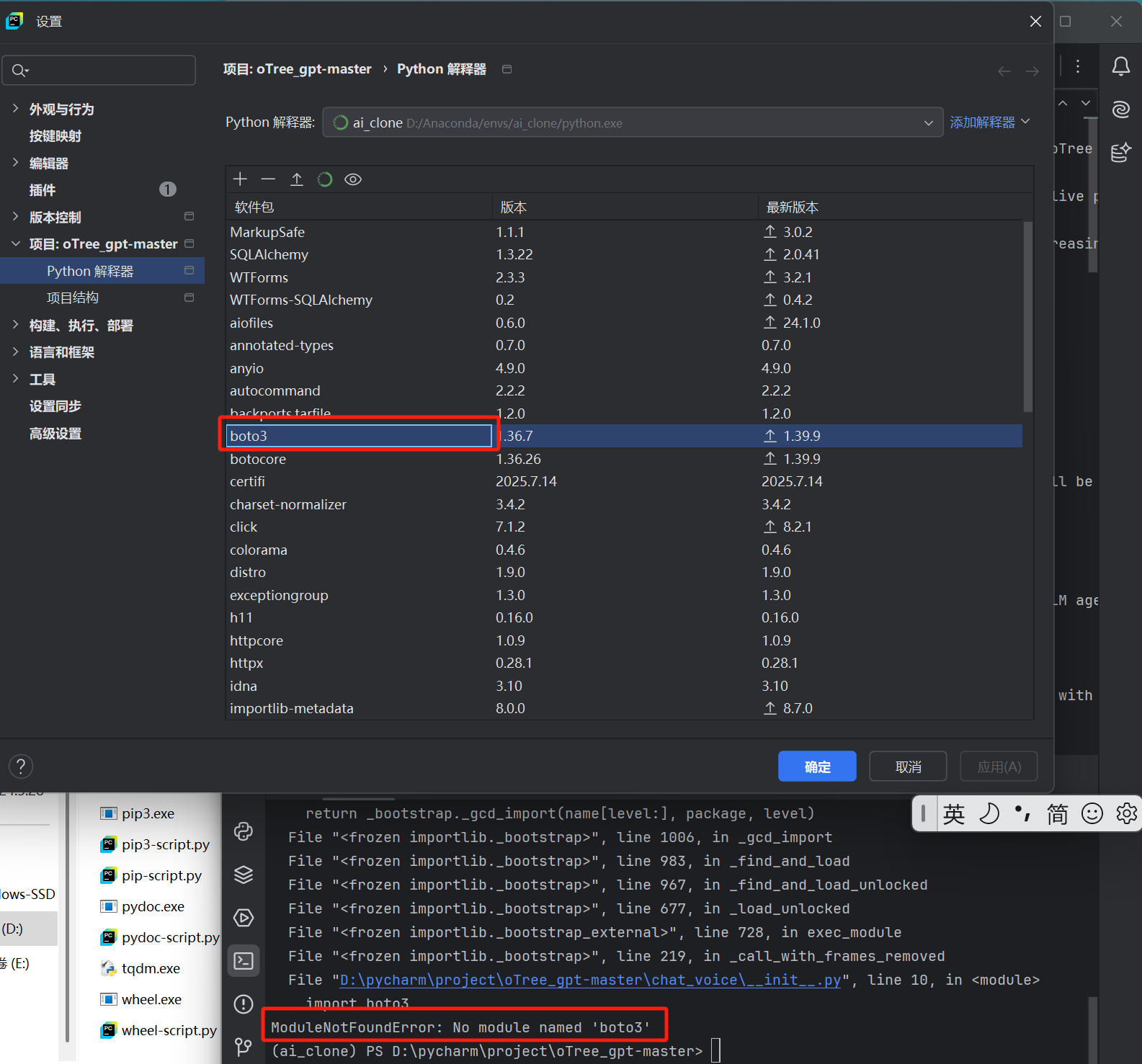Viewport: 1142px width, 1064px height.
Task: Open the Terminal tool window icon
Action: click(x=244, y=961)
